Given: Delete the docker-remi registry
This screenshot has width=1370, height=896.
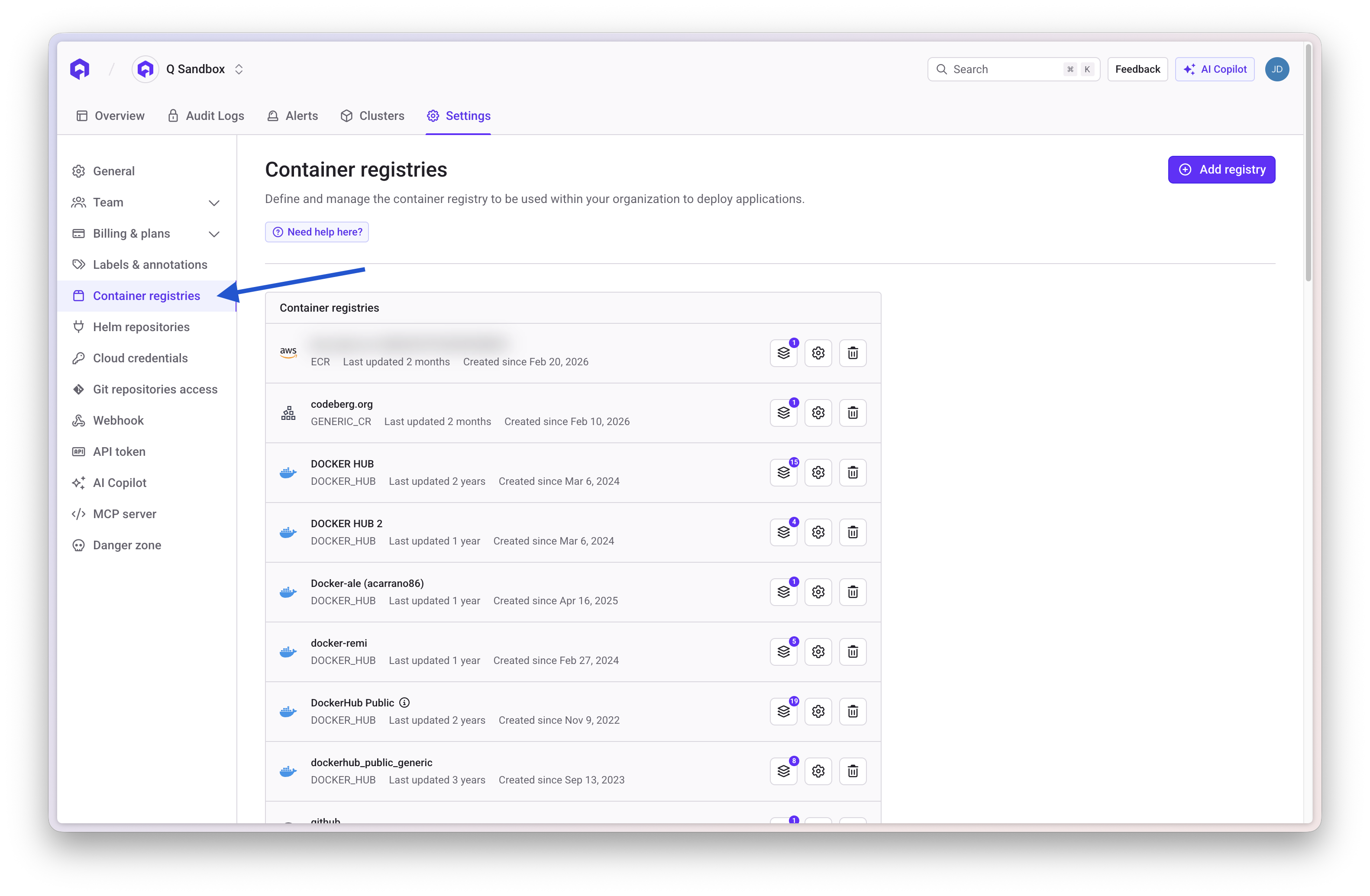Looking at the screenshot, I should 853,651.
